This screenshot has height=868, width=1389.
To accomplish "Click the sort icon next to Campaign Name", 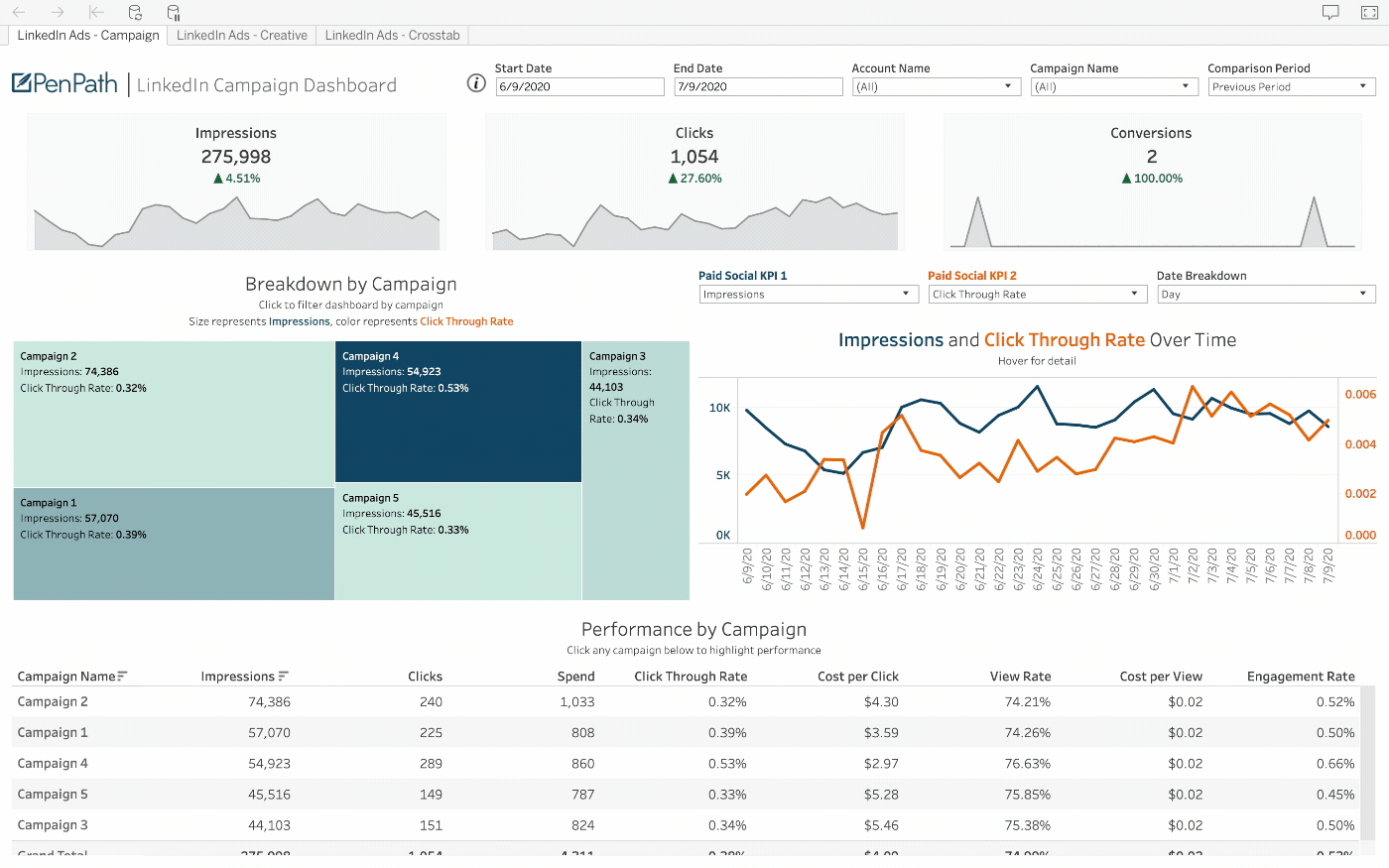I will [123, 677].
